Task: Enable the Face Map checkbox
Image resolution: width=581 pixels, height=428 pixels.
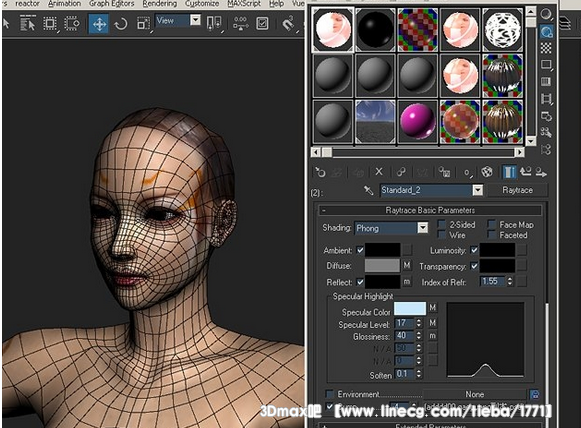Action: click(491, 224)
